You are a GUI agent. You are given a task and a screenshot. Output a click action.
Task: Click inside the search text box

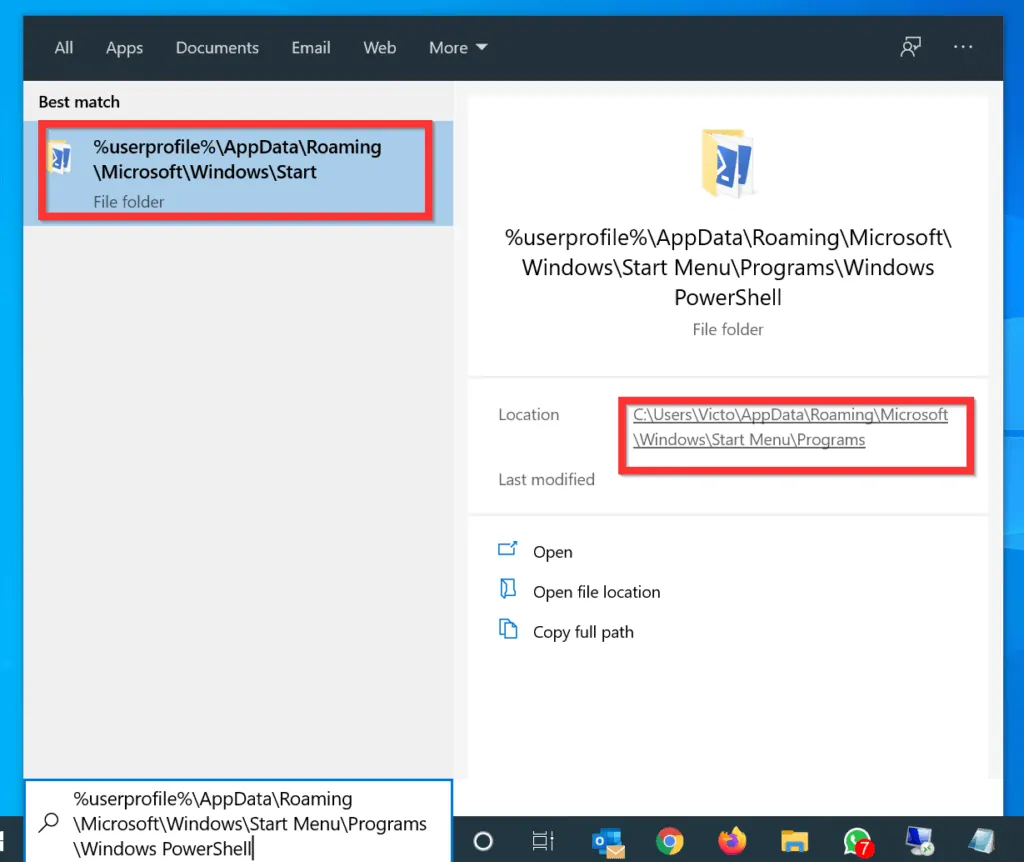tap(250, 824)
